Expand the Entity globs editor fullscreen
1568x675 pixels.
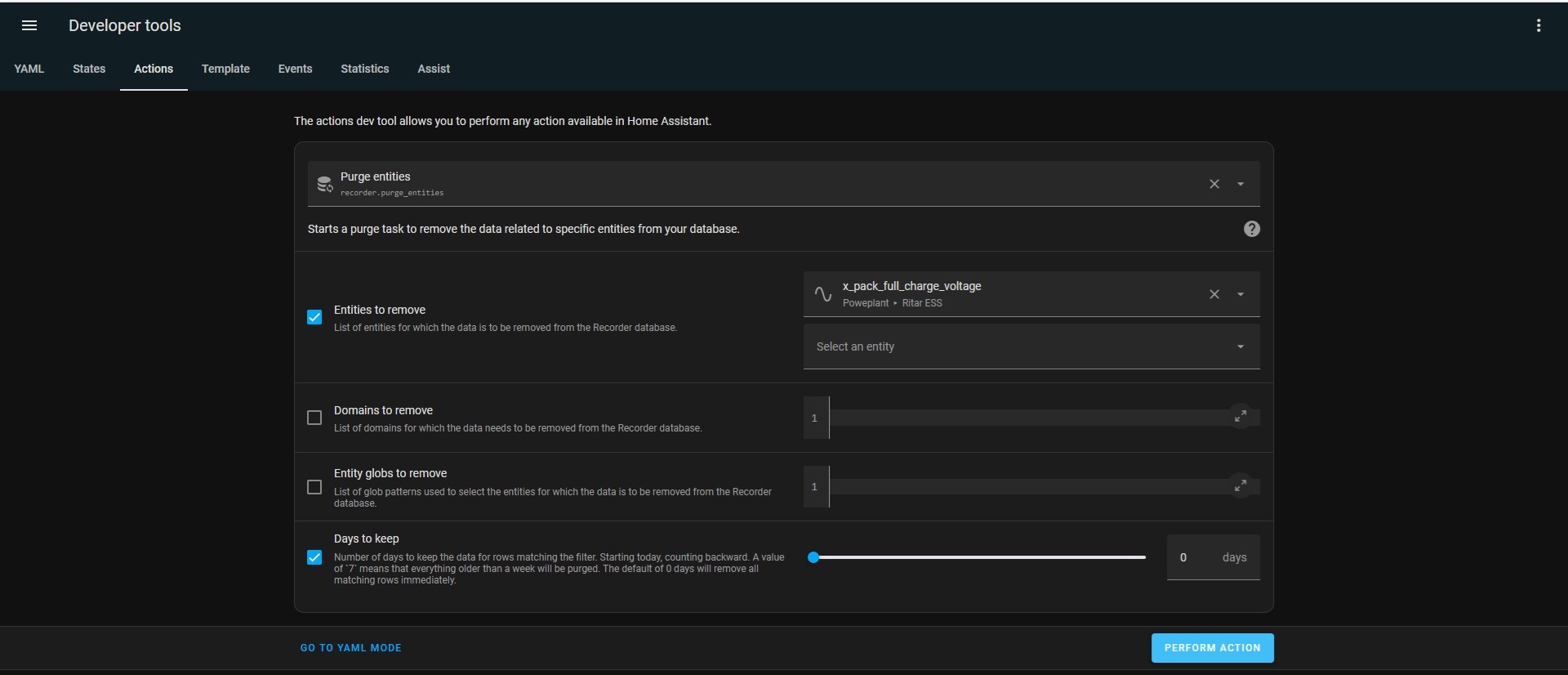tap(1241, 485)
